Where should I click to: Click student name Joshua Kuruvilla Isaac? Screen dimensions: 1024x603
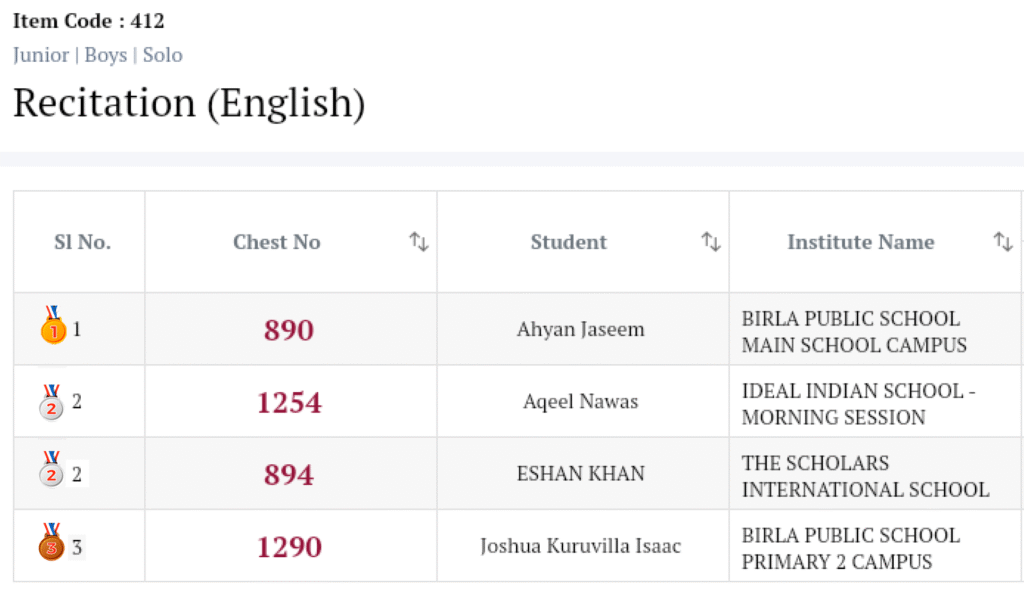(580, 546)
